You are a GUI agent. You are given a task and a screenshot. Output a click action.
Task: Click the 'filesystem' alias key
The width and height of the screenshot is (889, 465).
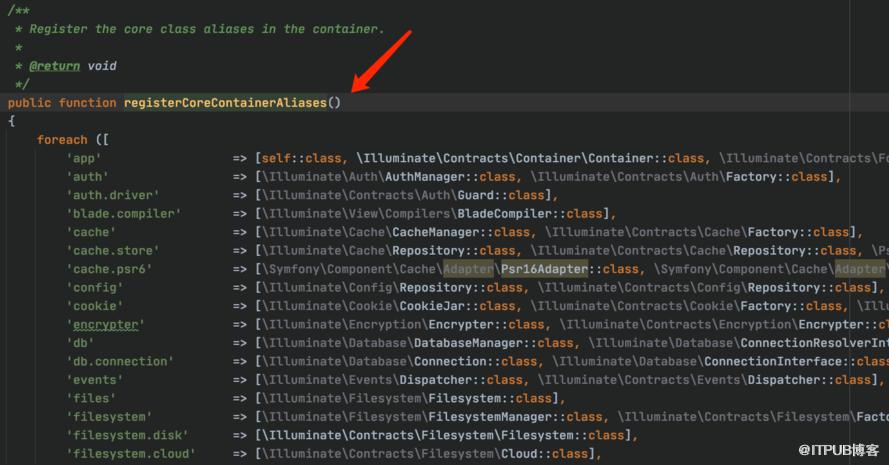coord(109,417)
